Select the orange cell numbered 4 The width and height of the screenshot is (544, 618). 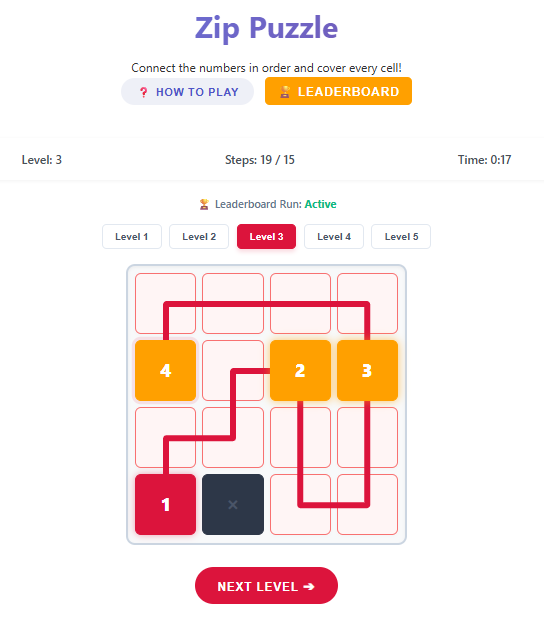pyautogui.click(x=166, y=370)
